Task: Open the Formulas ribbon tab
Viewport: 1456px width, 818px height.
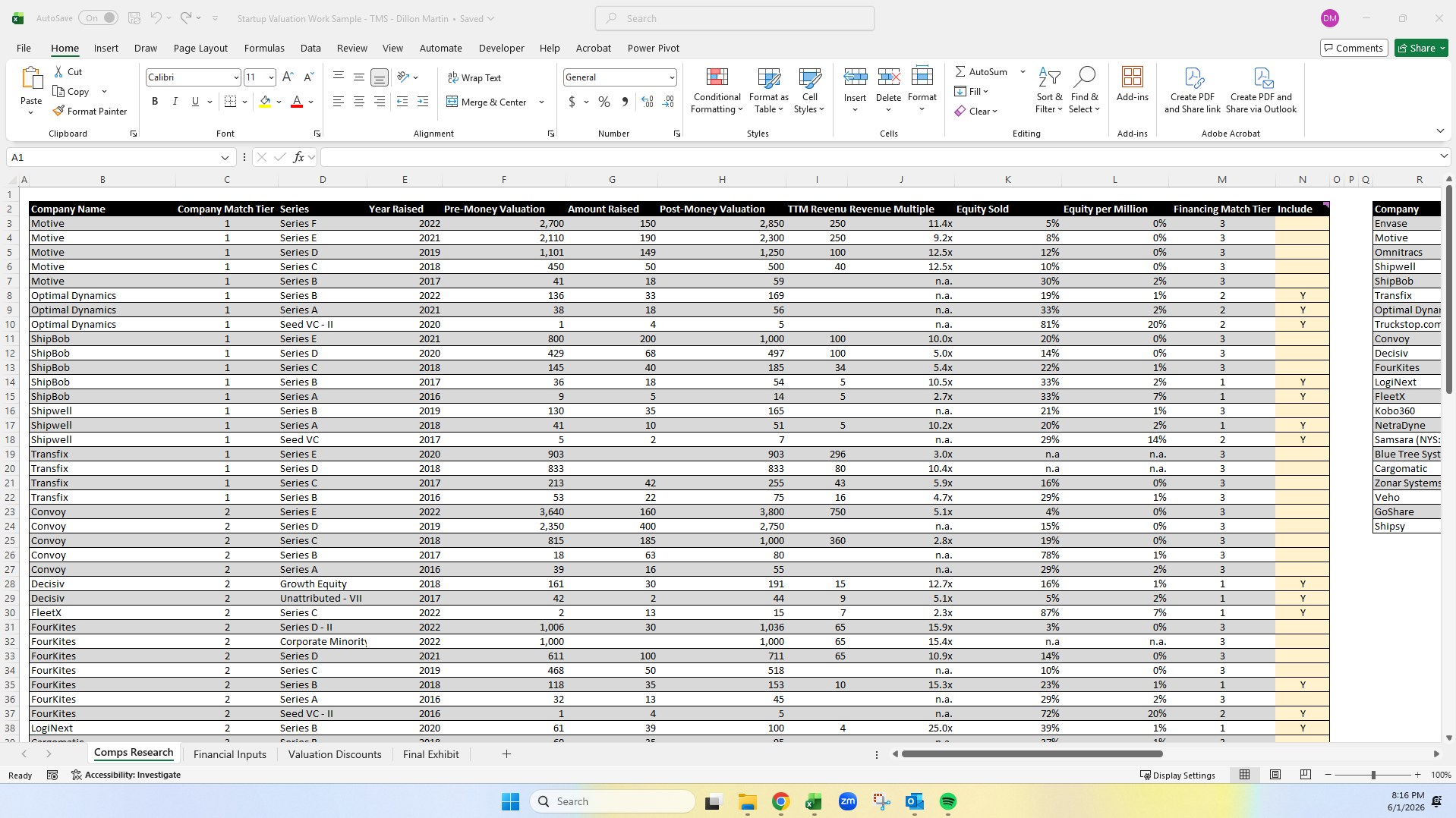Action: pyautogui.click(x=264, y=48)
